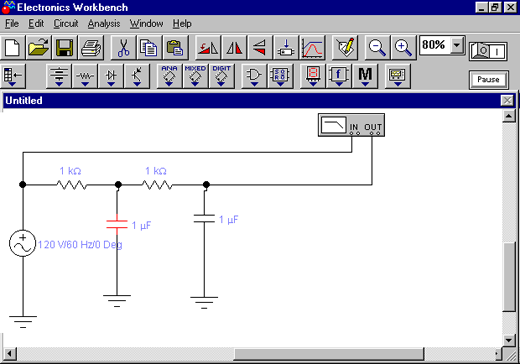Open the Circuit menu
The width and height of the screenshot is (520, 364).
point(66,24)
